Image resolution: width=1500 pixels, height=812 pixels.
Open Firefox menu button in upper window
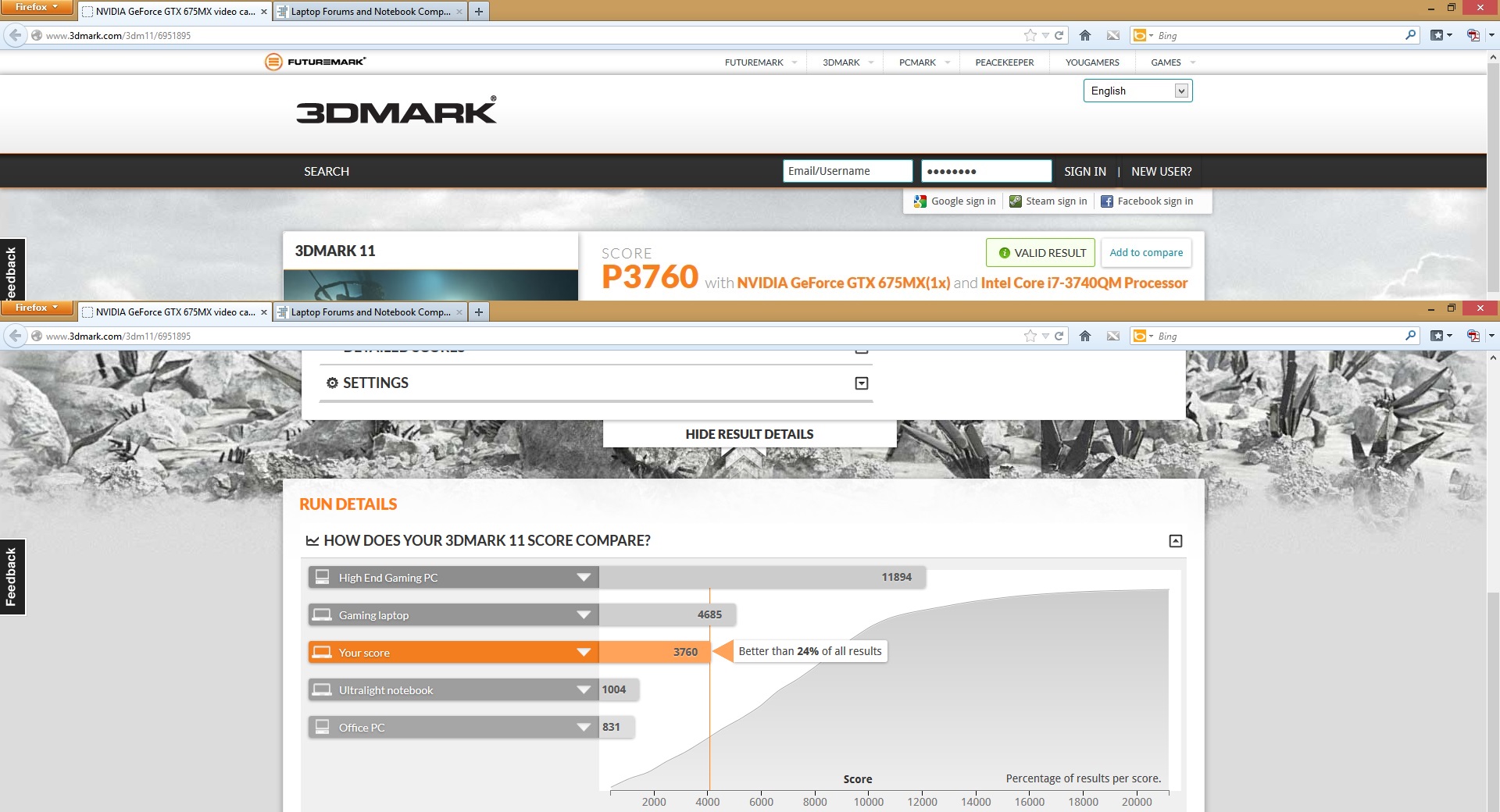tap(37, 7)
